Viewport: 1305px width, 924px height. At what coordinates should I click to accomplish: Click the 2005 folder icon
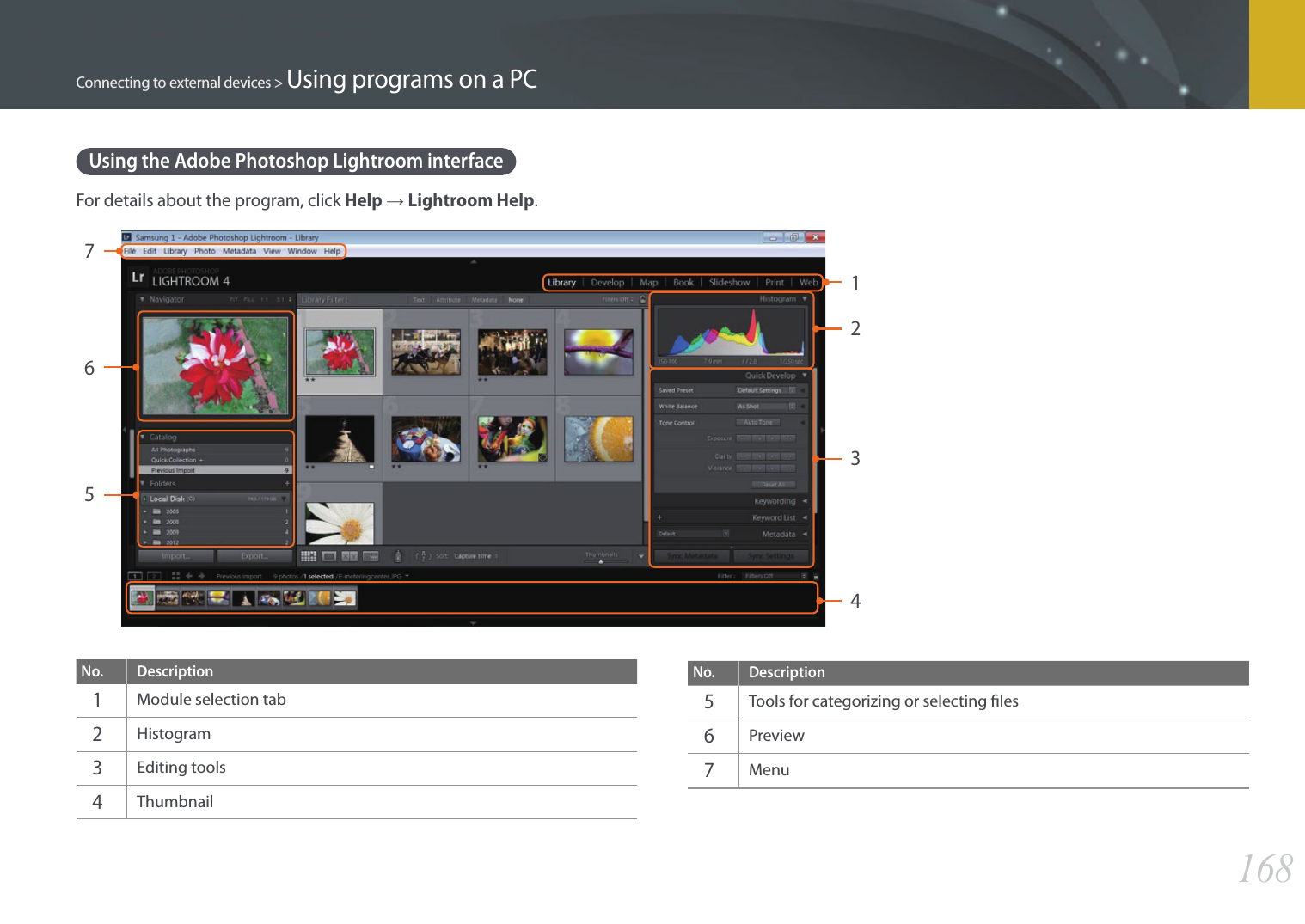click(157, 511)
